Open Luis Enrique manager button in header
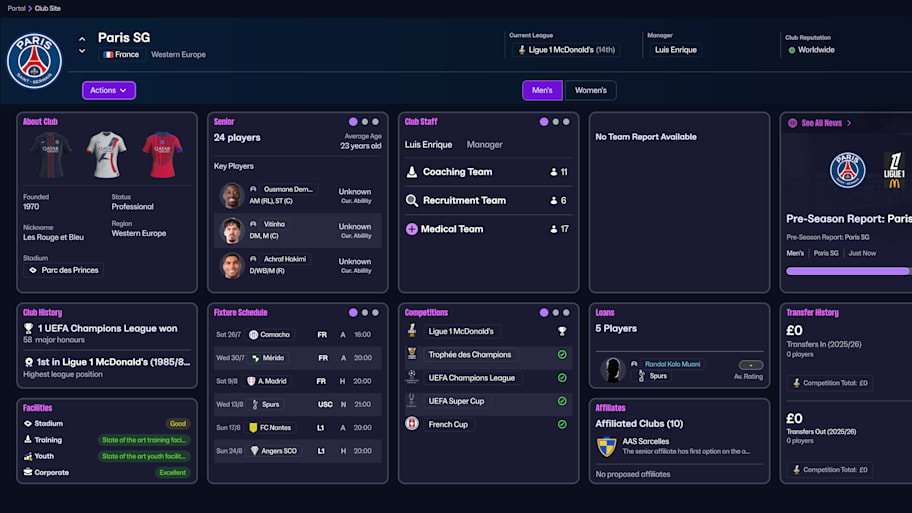The width and height of the screenshot is (912, 513). pyautogui.click(x=675, y=49)
